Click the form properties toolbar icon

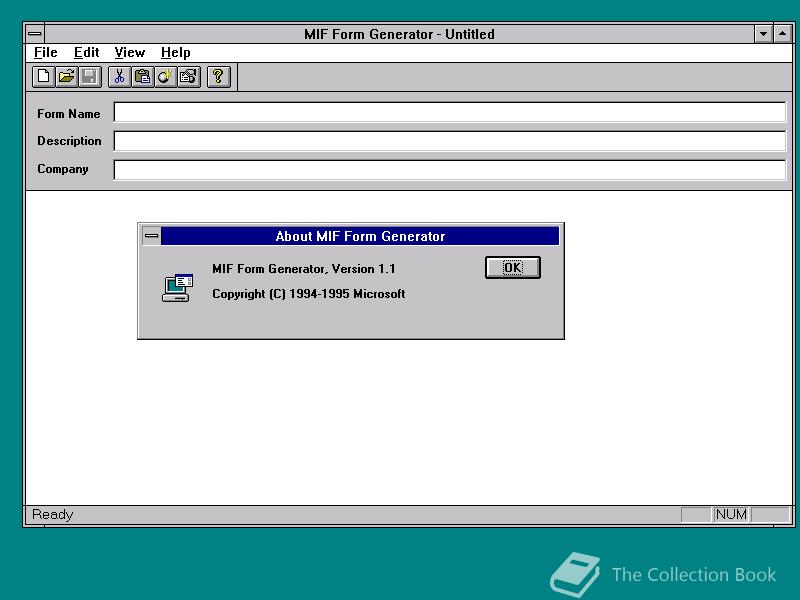188,77
